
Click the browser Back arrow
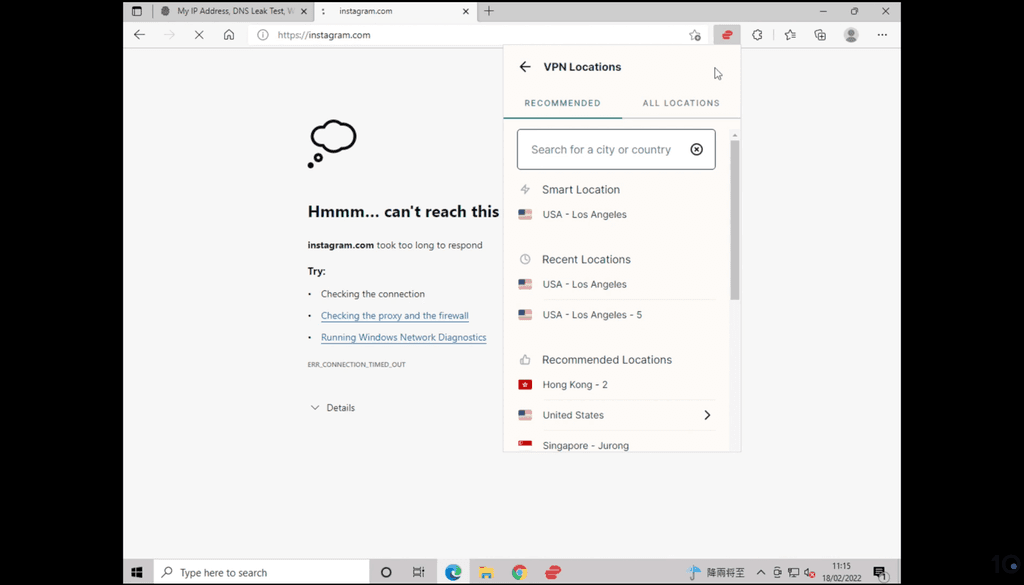pos(140,35)
